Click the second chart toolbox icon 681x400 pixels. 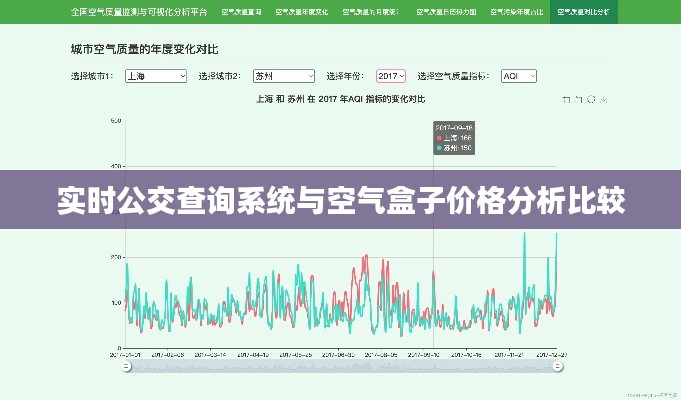click(579, 99)
